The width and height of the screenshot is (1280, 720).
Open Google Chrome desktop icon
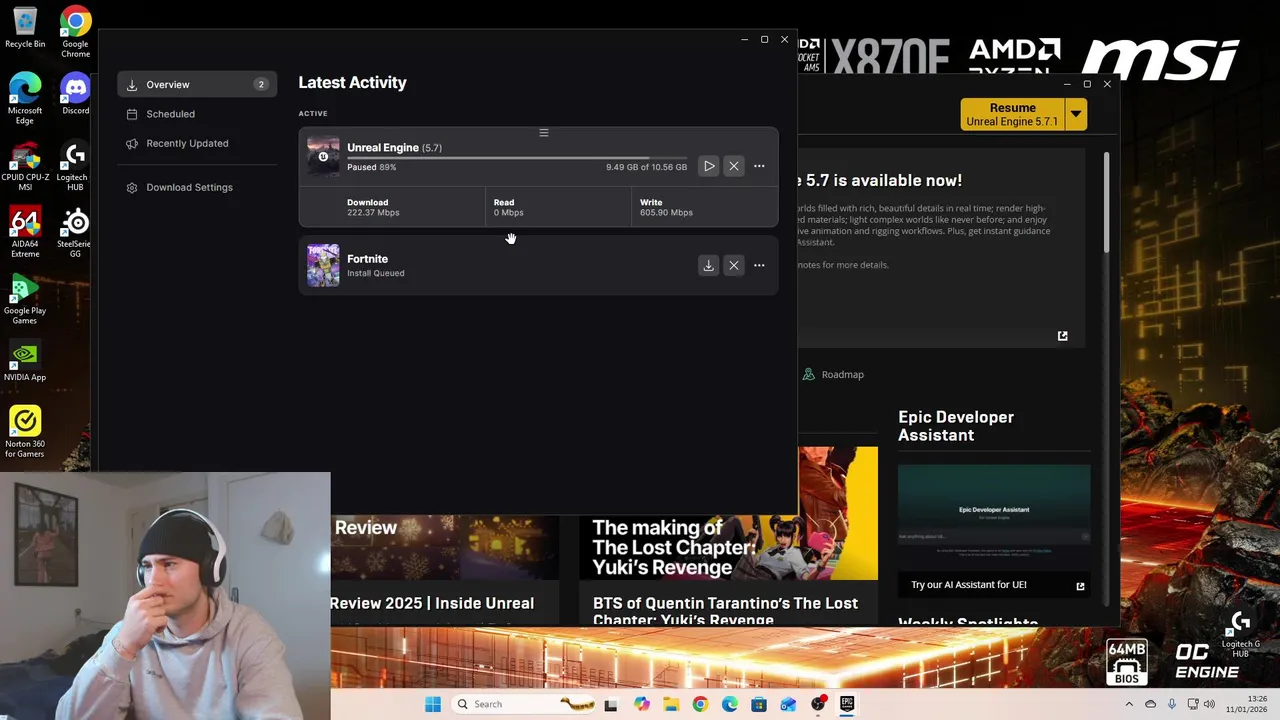pyautogui.click(x=75, y=30)
